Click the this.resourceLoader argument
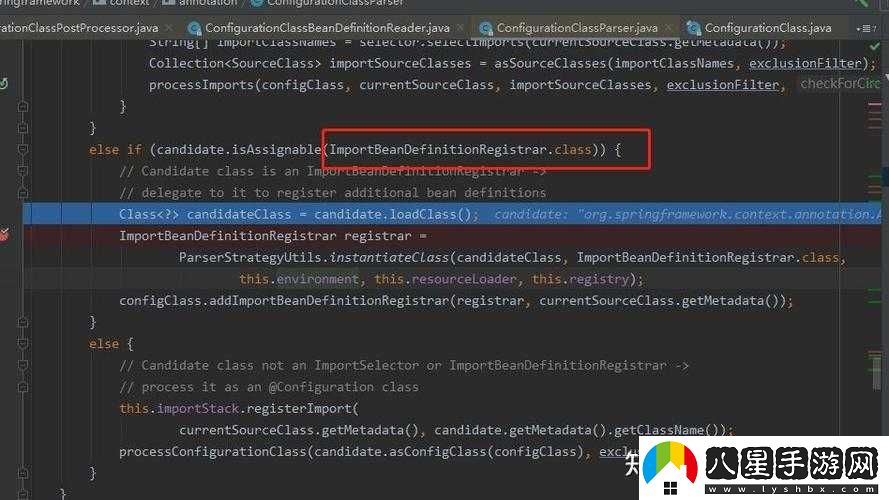889x500 pixels. point(444,279)
